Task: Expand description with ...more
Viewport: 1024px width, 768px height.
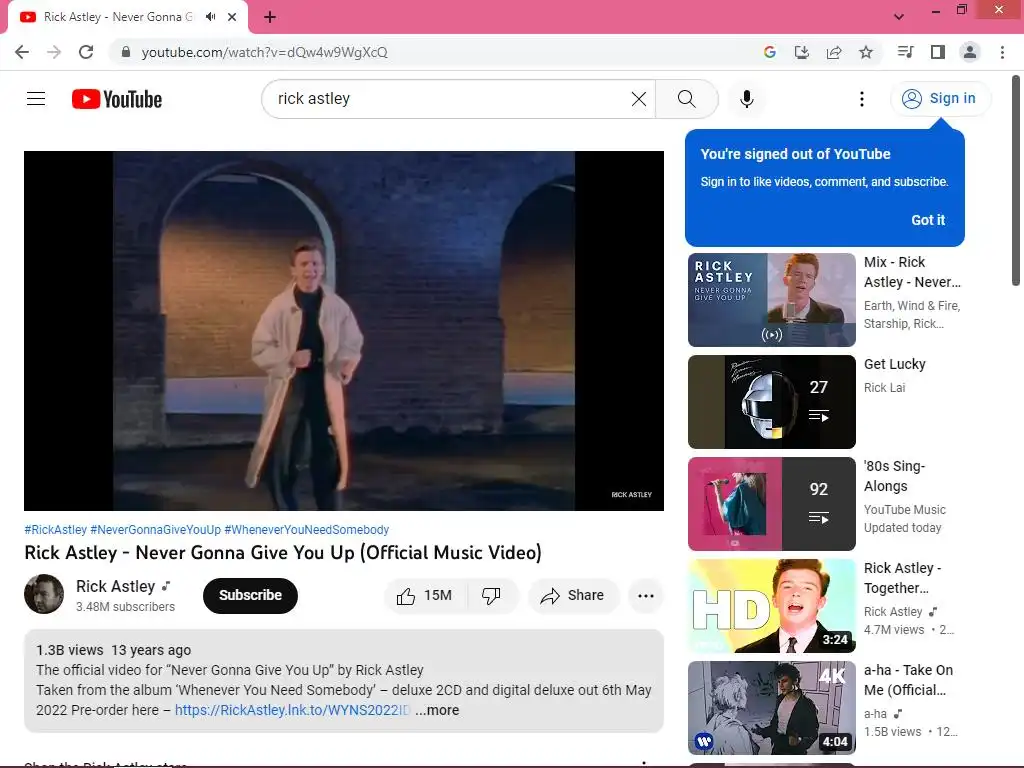Action: click(437, 710)
